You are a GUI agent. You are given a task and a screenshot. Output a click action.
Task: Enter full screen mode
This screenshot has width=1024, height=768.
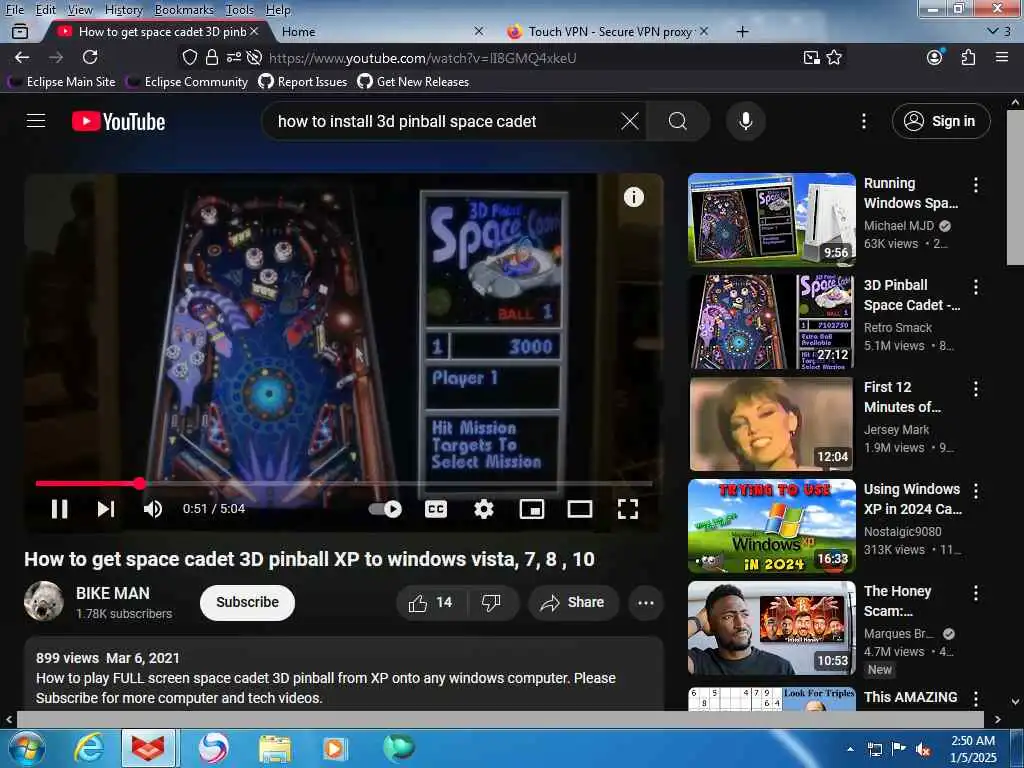tap(628, 509)
